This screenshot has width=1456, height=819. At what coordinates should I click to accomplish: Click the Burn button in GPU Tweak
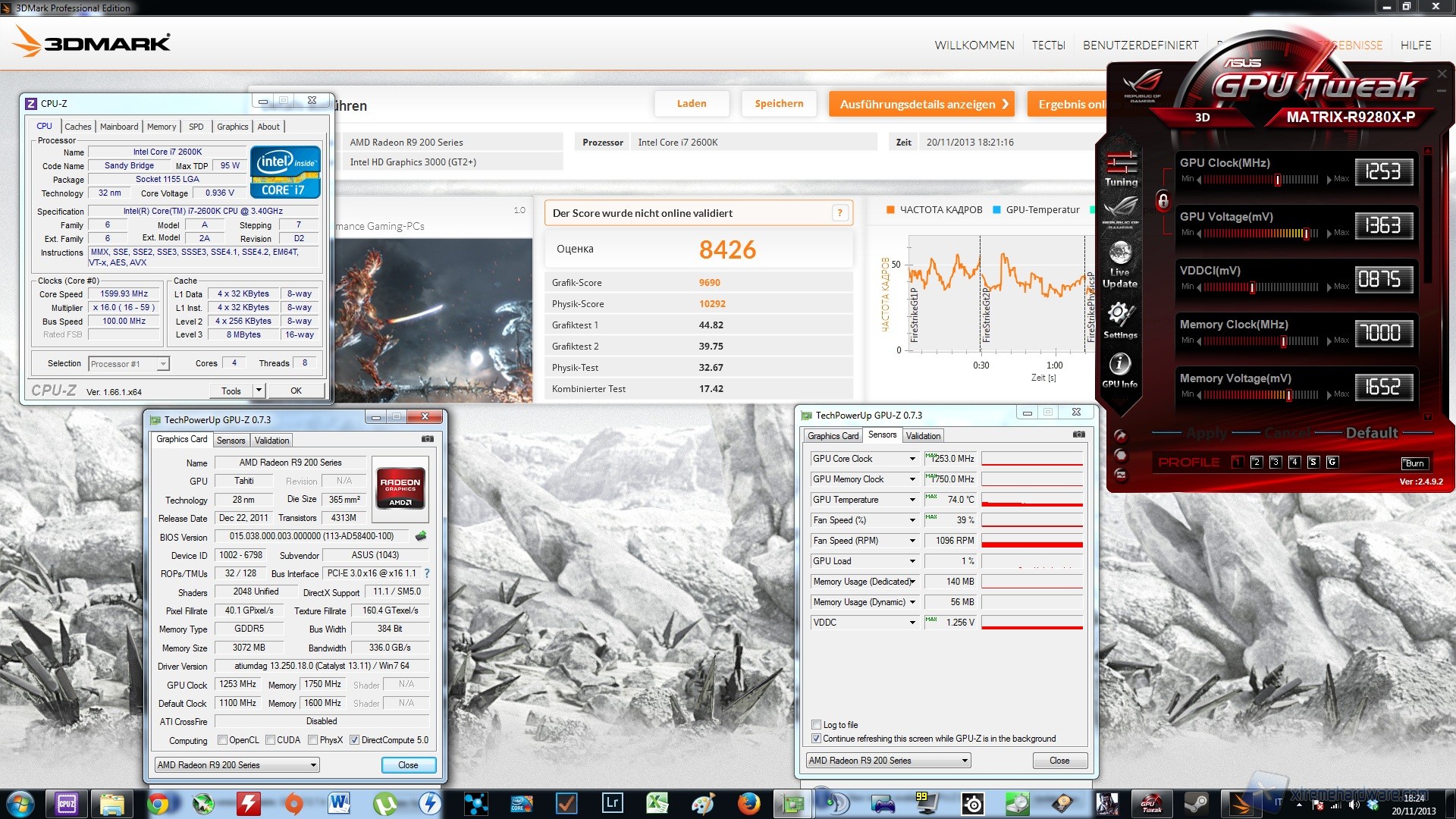(1414, 463)
